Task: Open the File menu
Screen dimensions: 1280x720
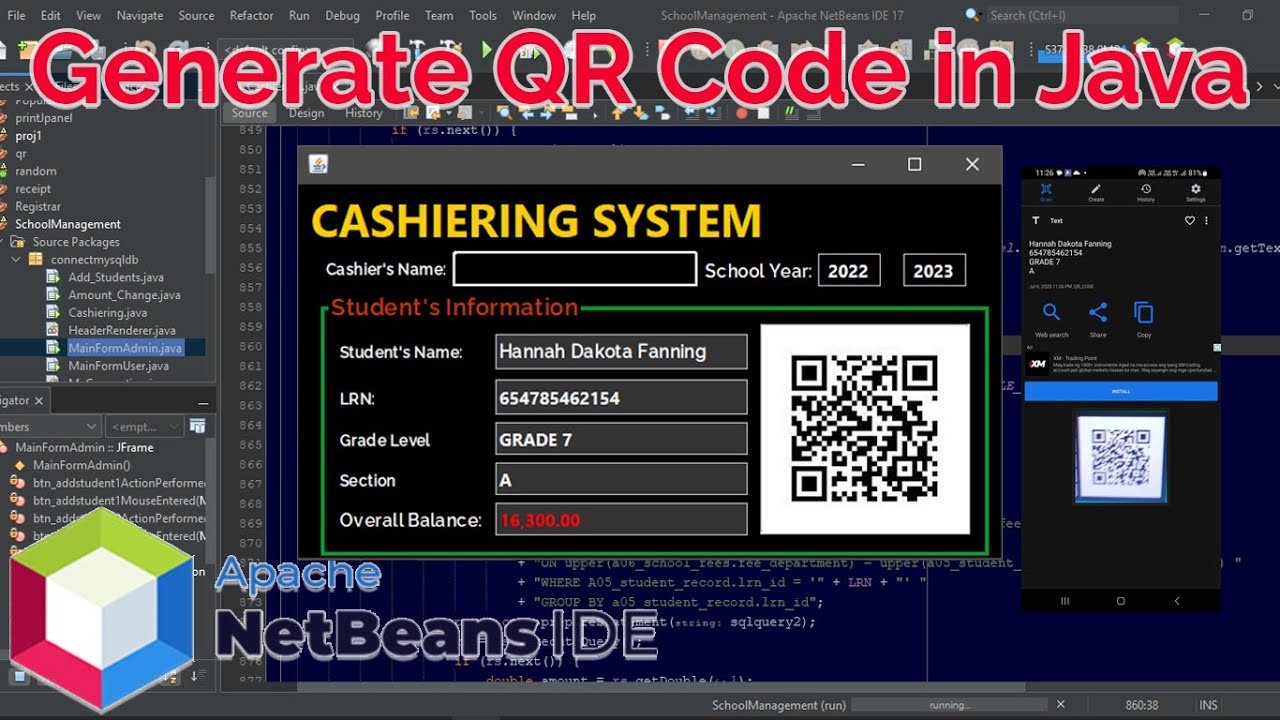Action: (x=17, y=15)
